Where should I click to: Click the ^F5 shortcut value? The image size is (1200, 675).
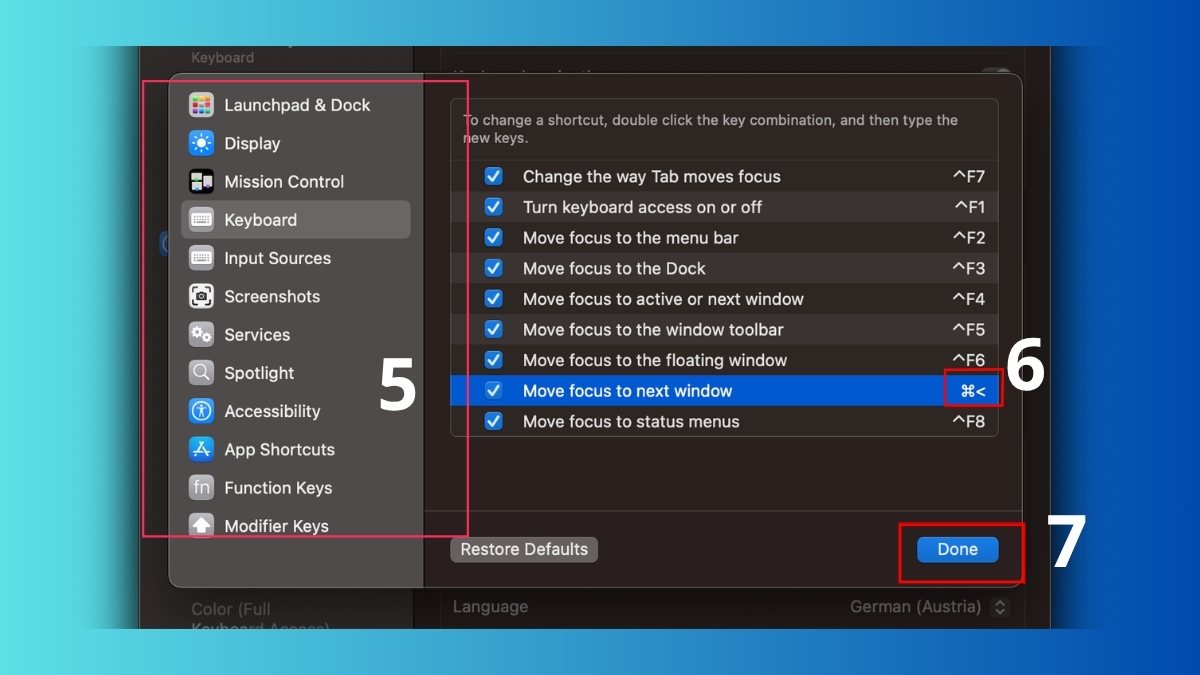click(x=969, y=329)
